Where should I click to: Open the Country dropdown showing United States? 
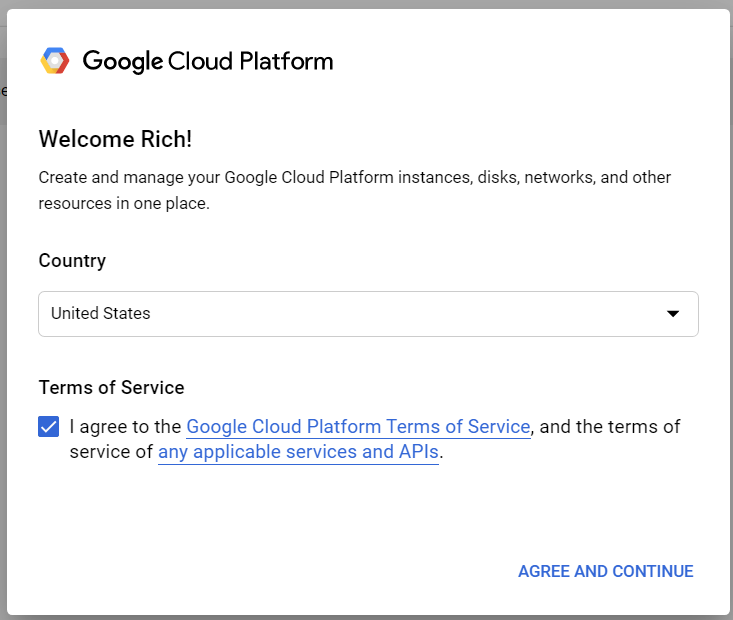368,314
